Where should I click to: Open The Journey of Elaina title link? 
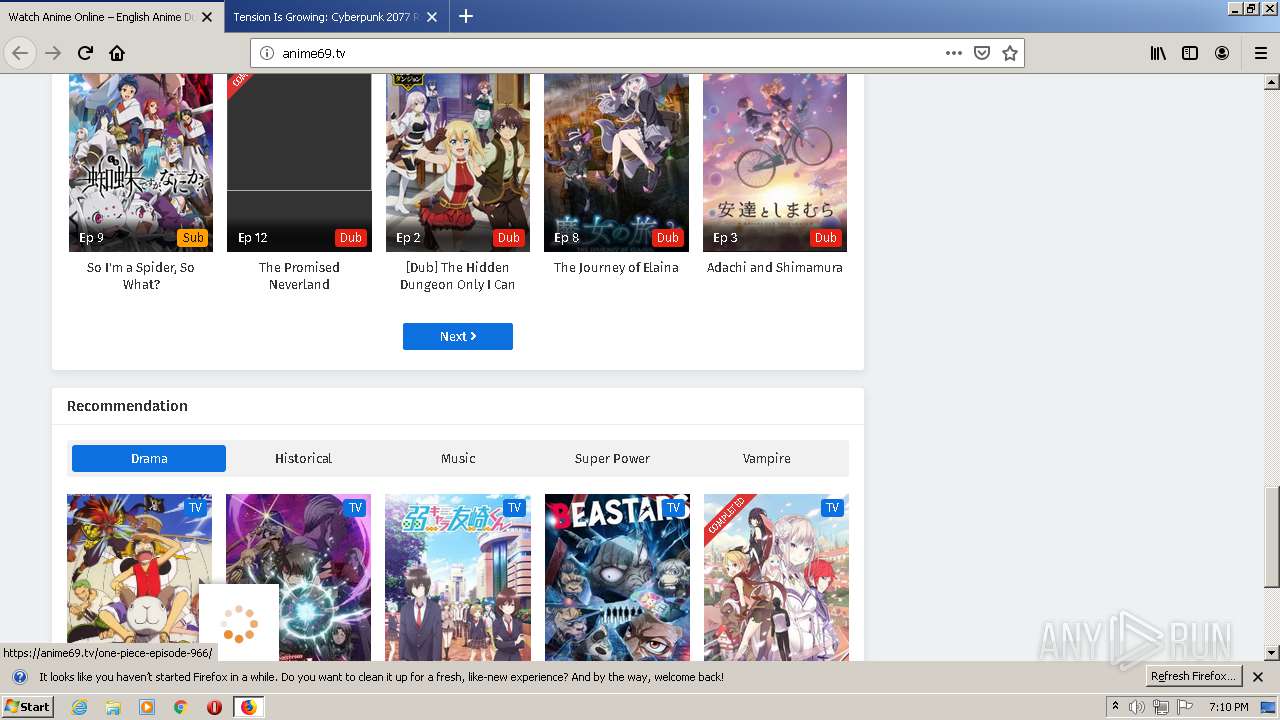click(x=616, y=268)
